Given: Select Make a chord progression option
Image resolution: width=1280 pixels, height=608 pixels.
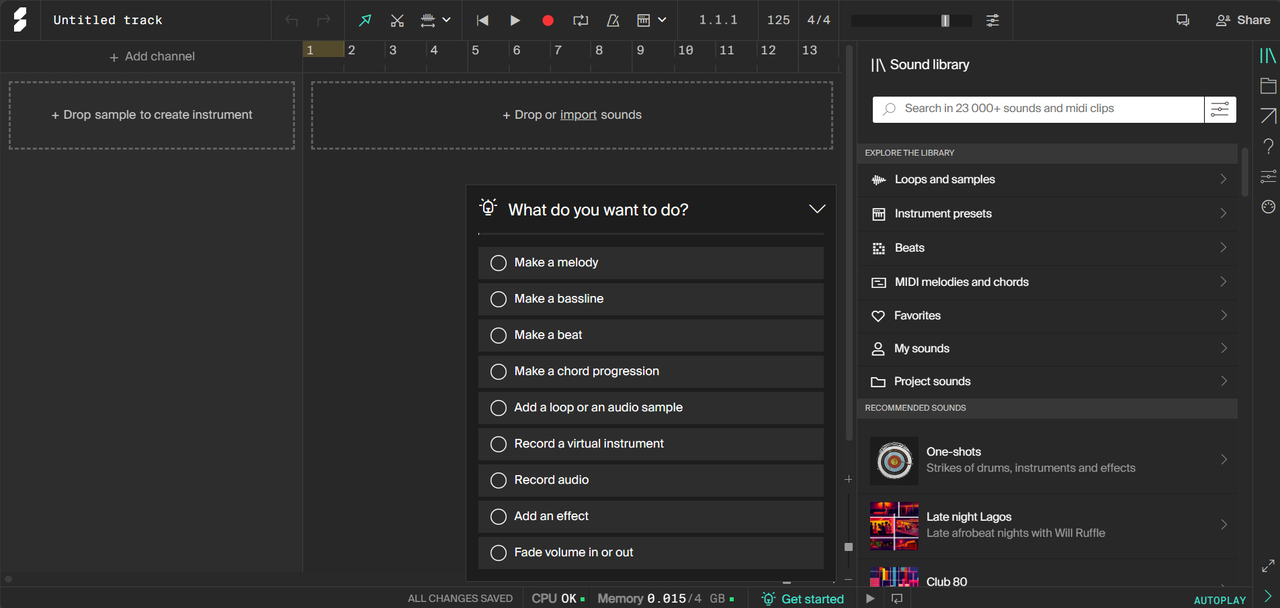Looking at the screenshot, I should tap(651, 371).
